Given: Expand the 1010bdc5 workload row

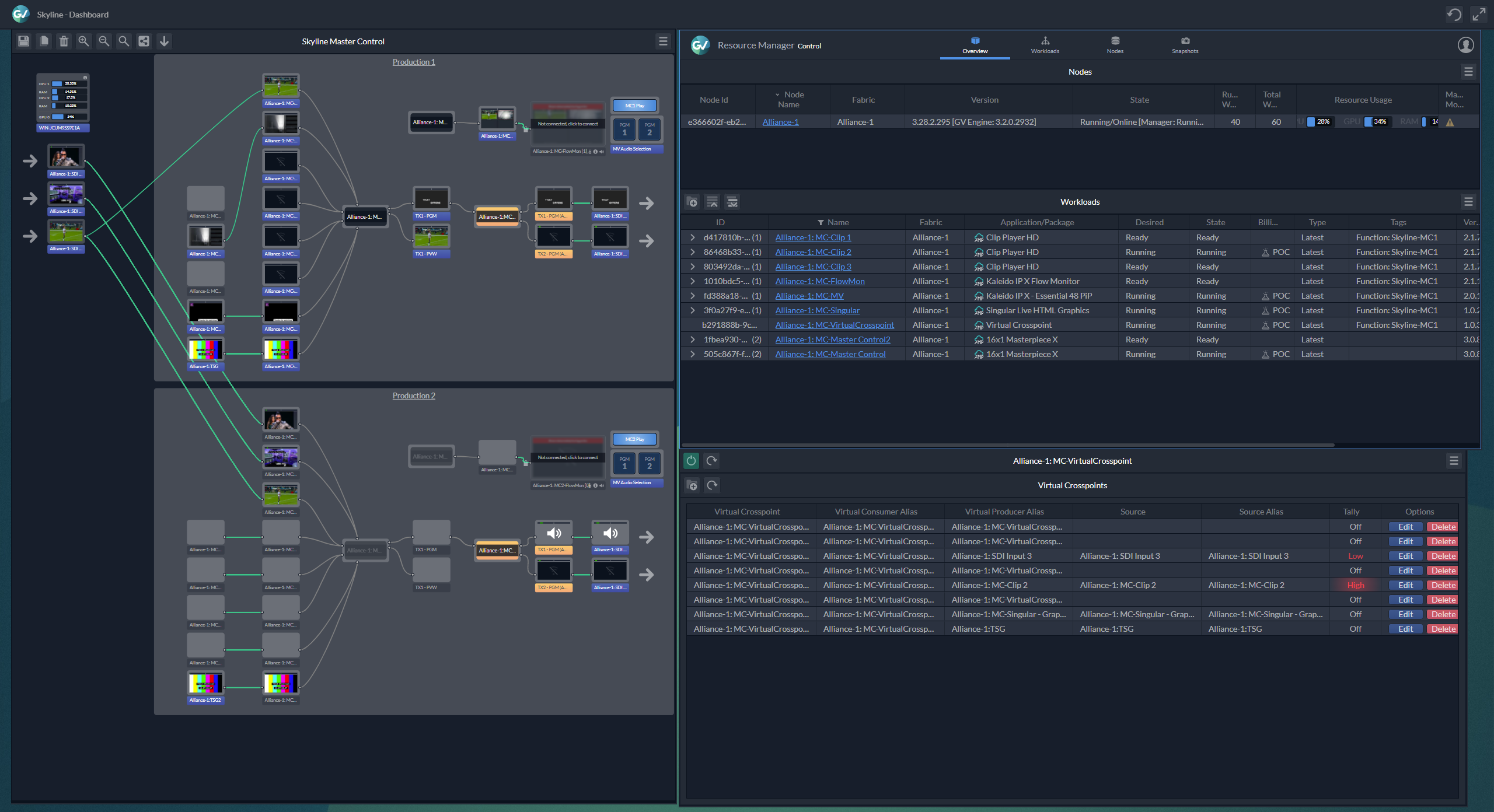Looking at the screenshot, I should [693, 281].
